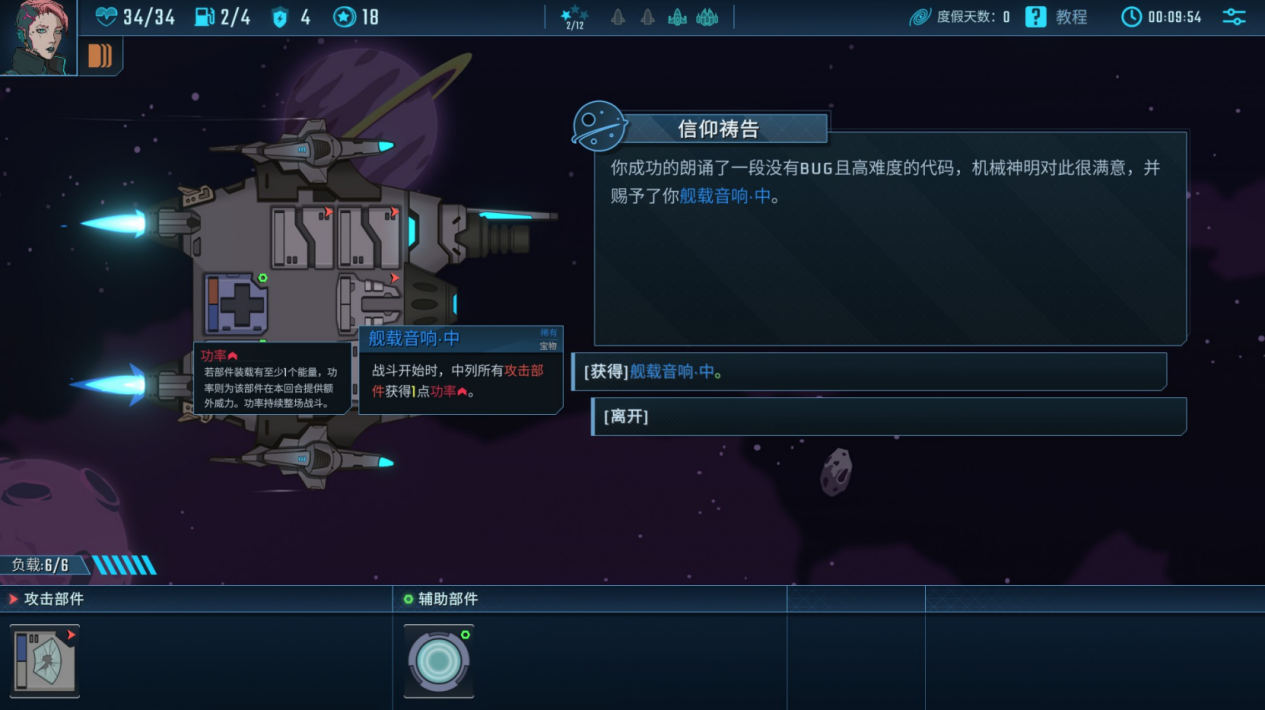This screenshot has width=1265, height=710.
Task: Click the 度假天数 planet icon
Action: point(920,17)
